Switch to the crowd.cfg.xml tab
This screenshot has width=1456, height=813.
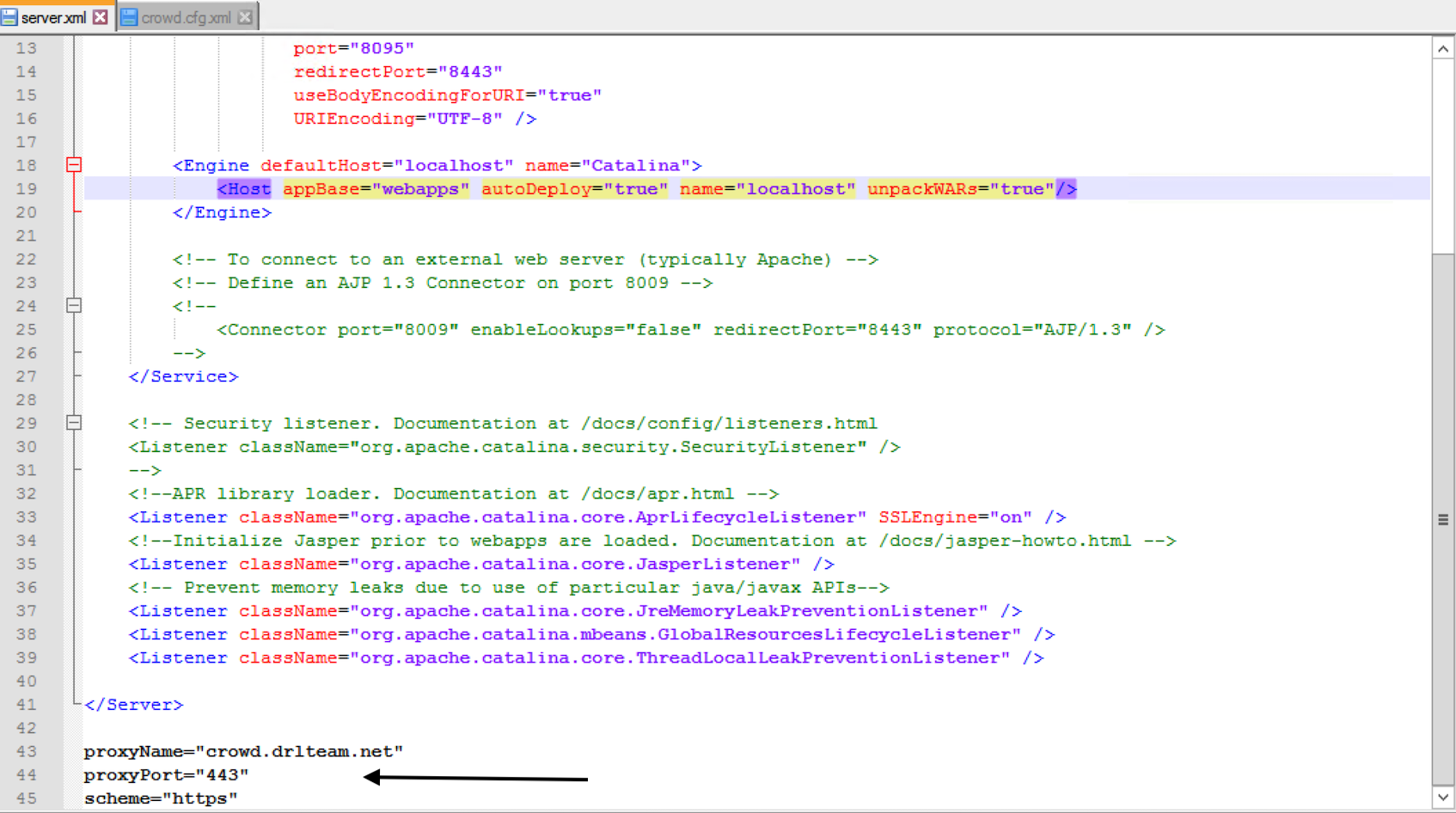186,17
